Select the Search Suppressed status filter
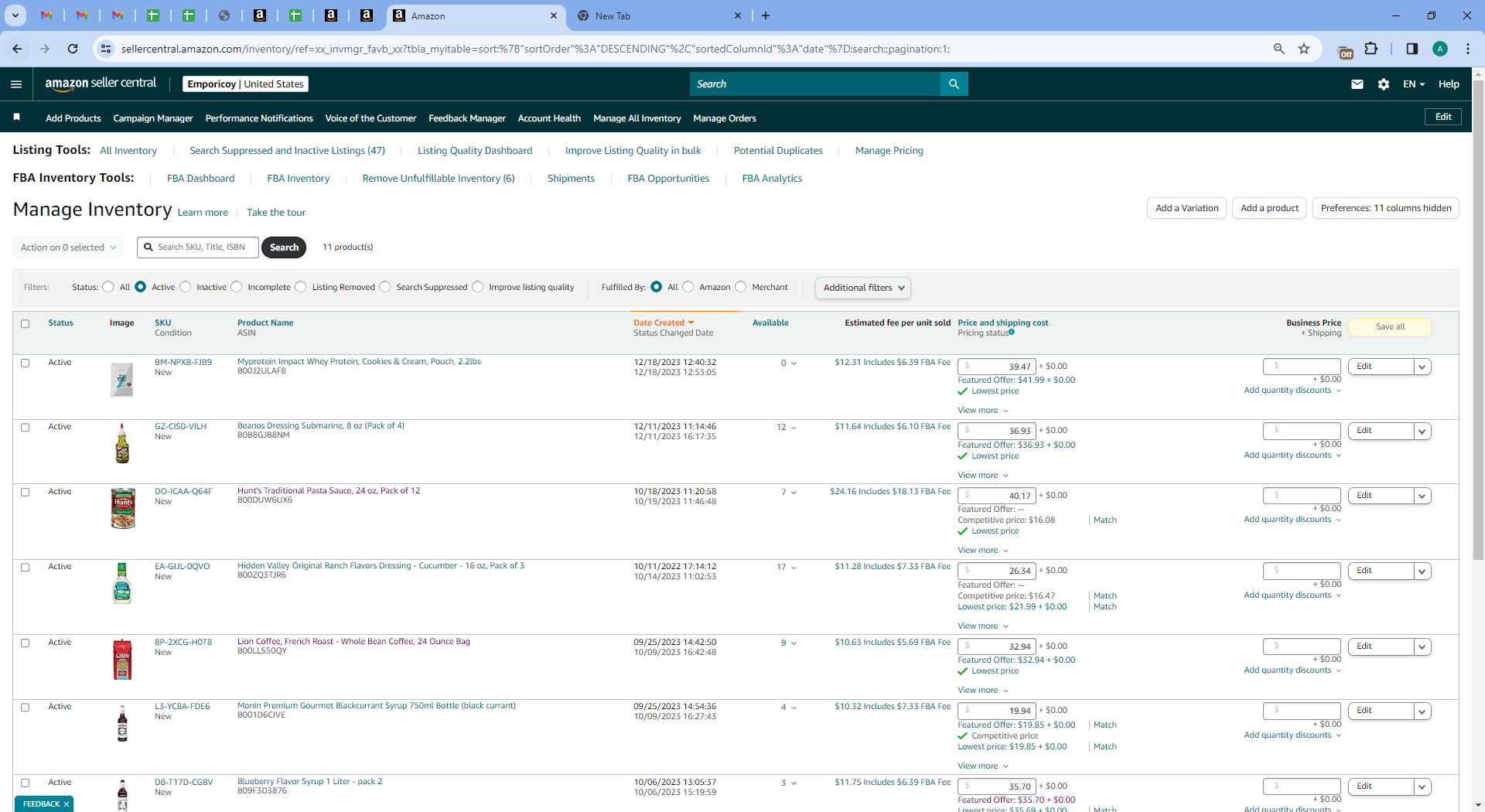 [385, 287]
